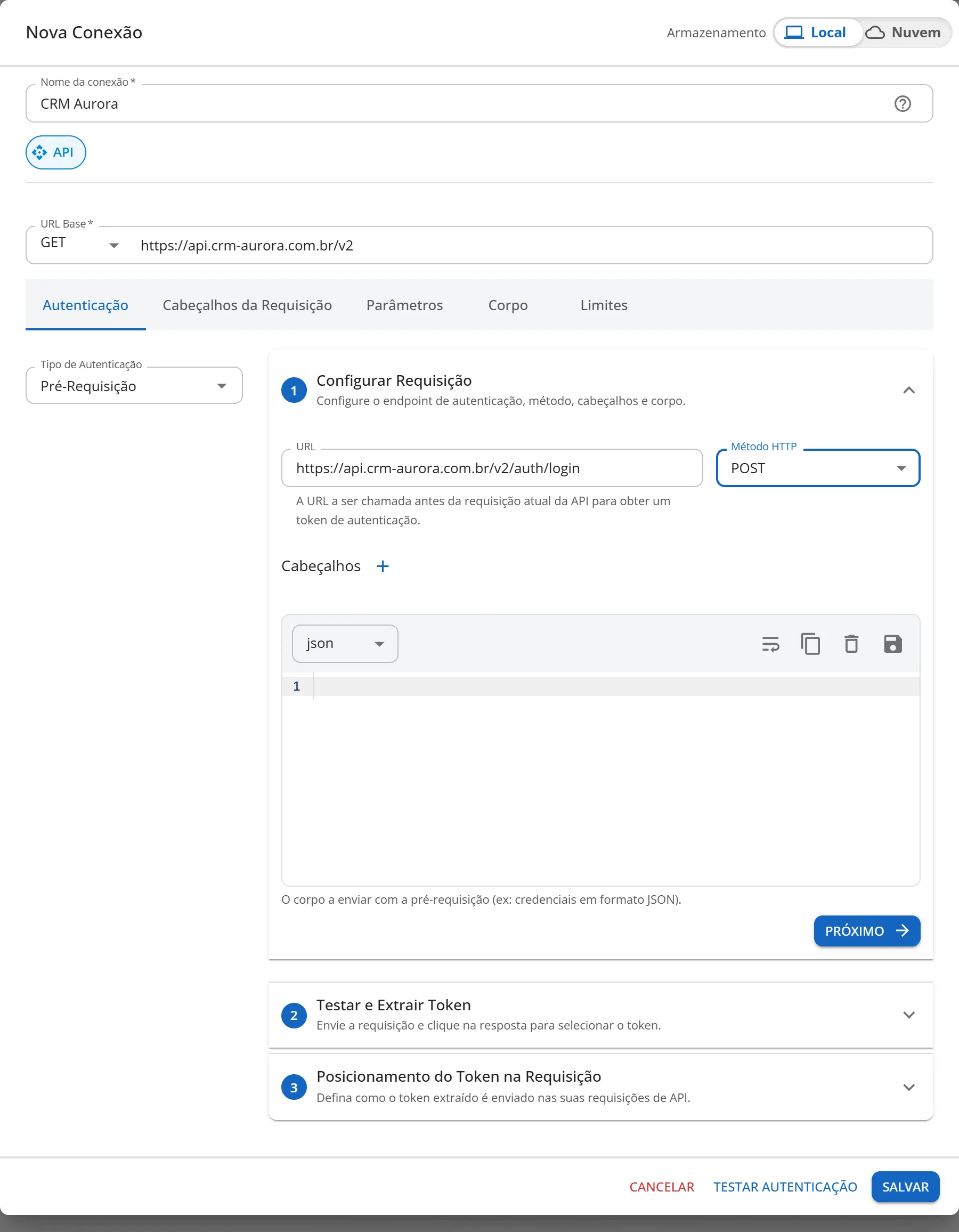Viewport: 959px width, 1232px height.
Task: Select the API connection type chip
Action: click(x=55, y=152)
